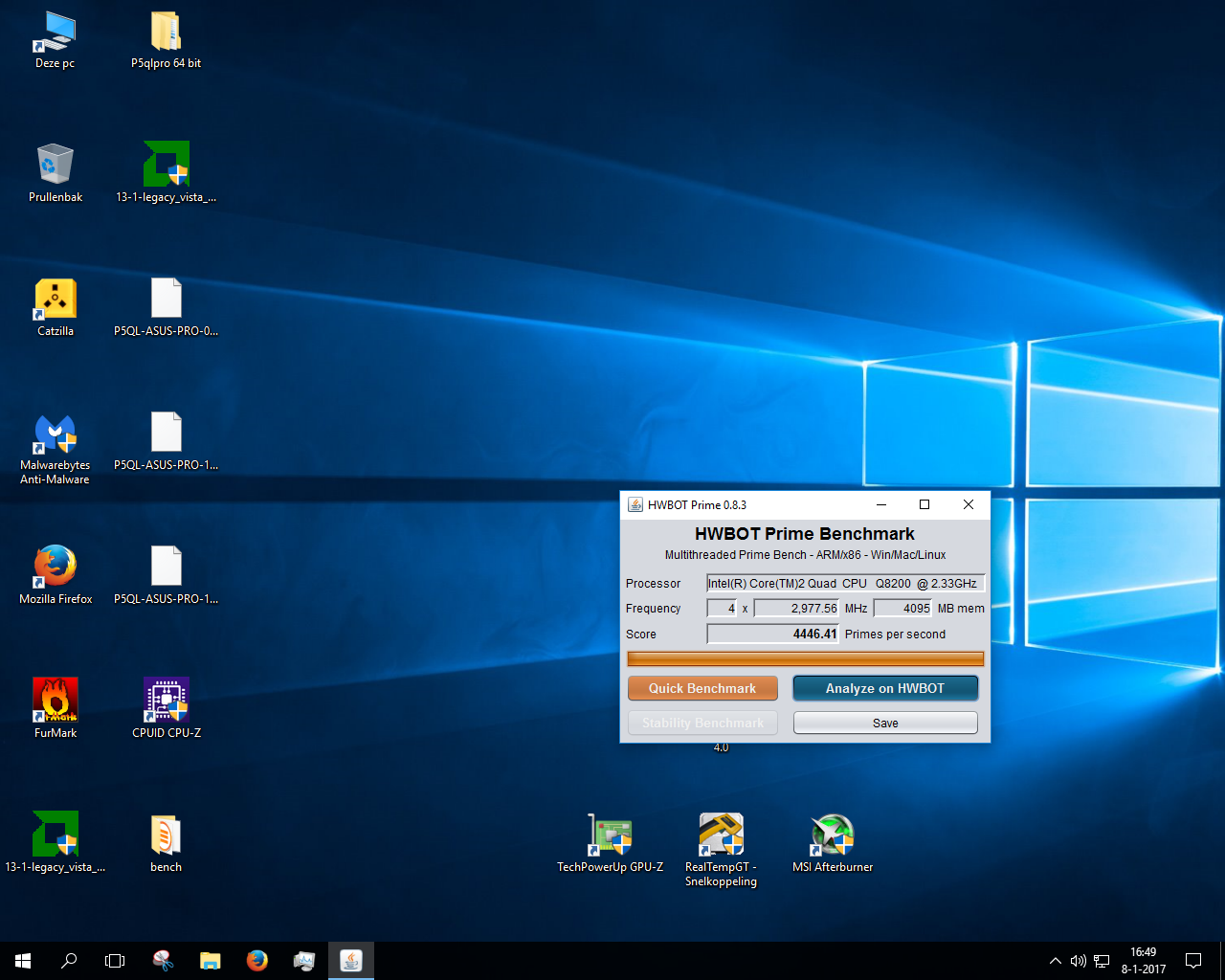Open Task View from the taskbar

tap(115, 961)
